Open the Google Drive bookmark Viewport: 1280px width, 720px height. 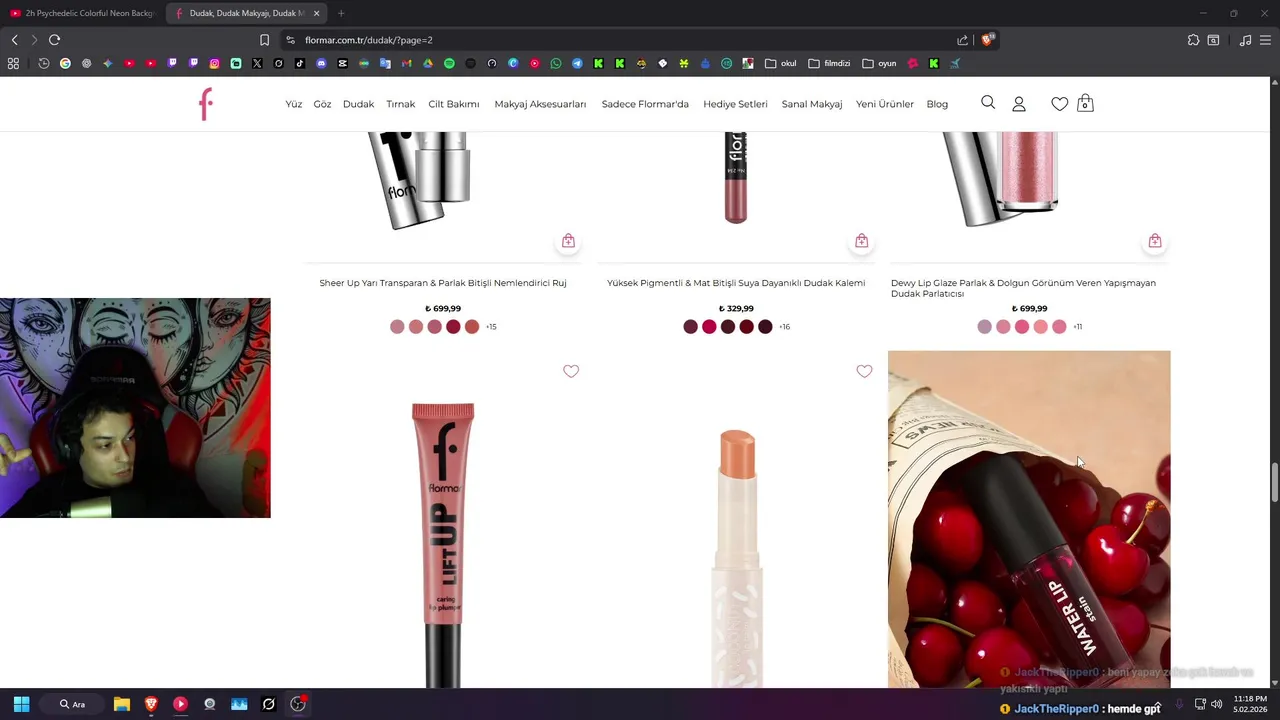(428, 63)
